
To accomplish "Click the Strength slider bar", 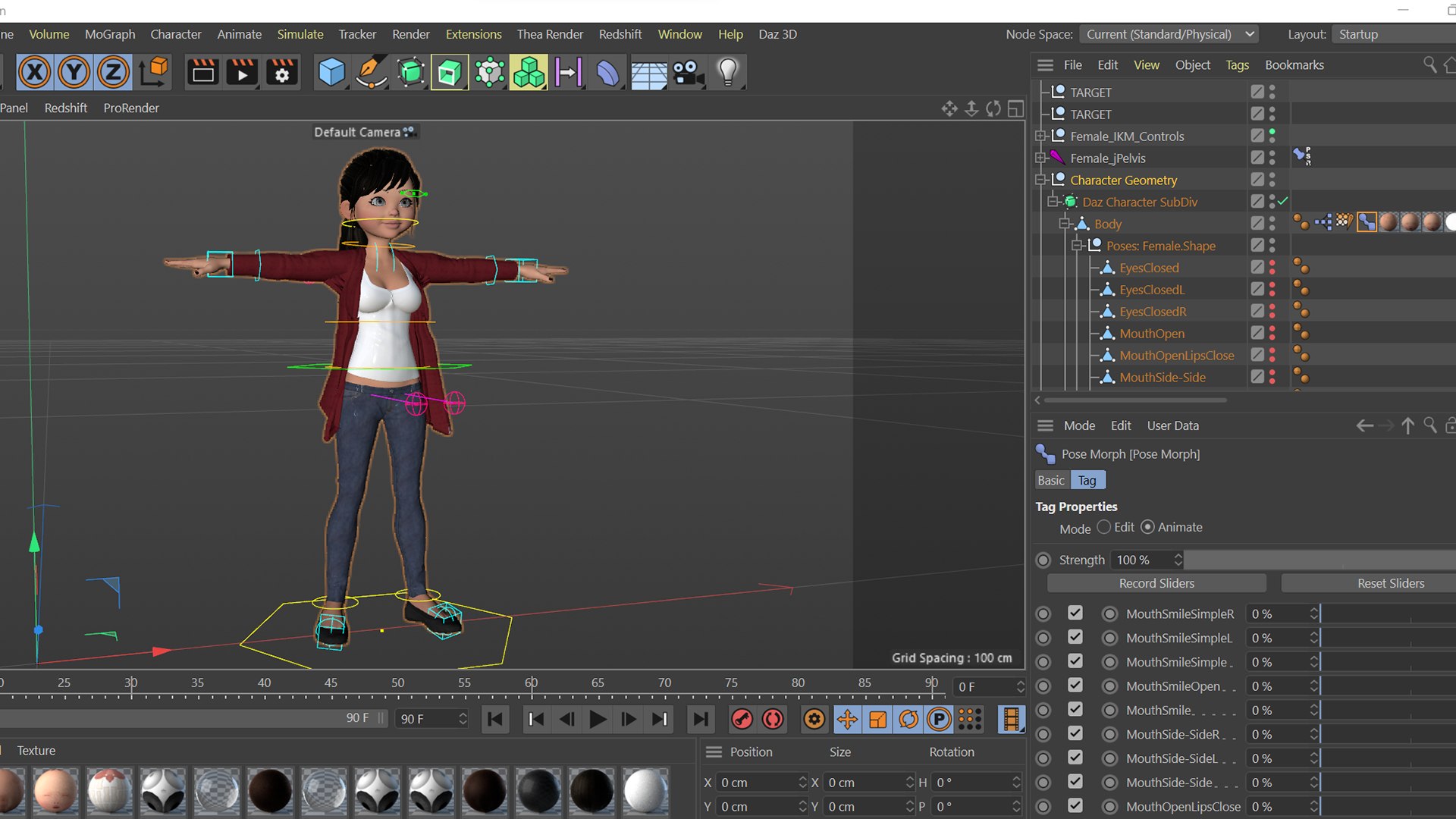I will pos(1320,560).
